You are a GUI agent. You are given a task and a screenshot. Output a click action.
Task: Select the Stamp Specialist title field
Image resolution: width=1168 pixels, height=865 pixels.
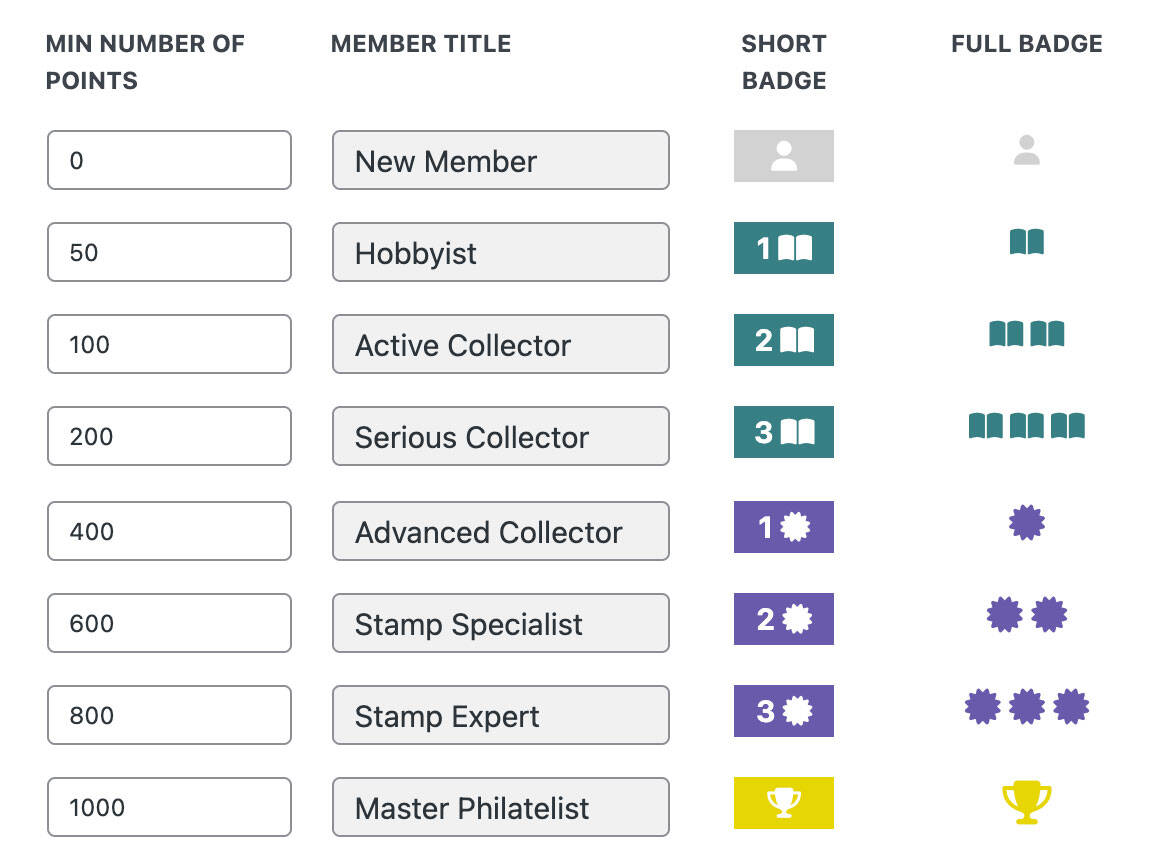point(500,623)
